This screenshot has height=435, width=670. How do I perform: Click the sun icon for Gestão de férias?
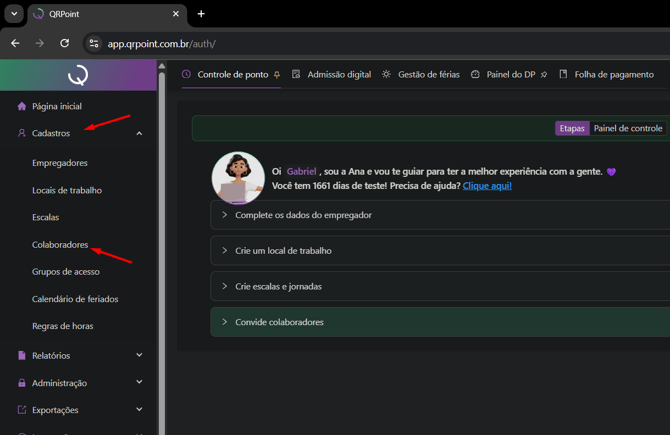386,75
